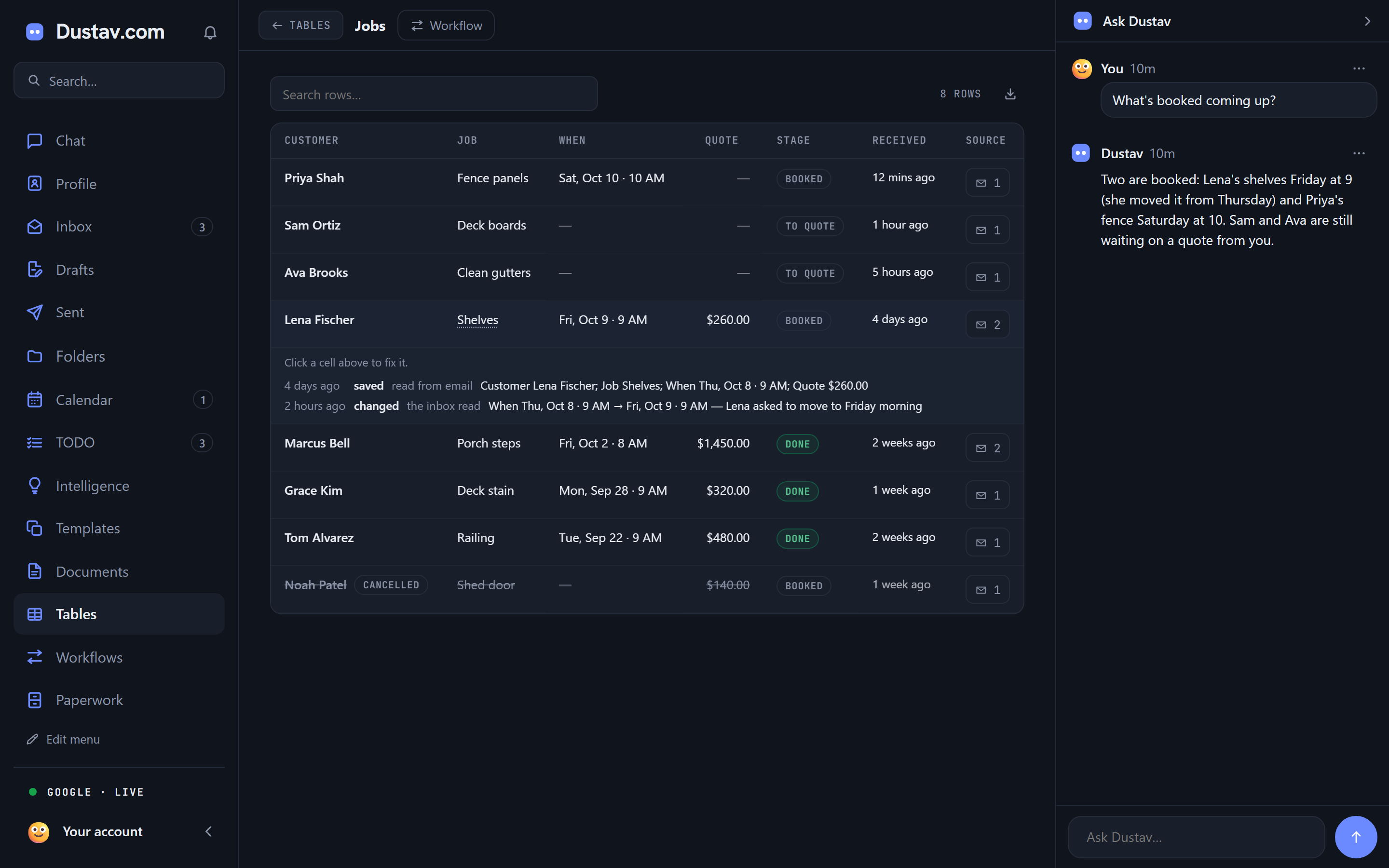Image resolution: width=1389 pixels, height=868 pixels.
Task: Open source email for Tom Alvarez
Action: [987, 542]
